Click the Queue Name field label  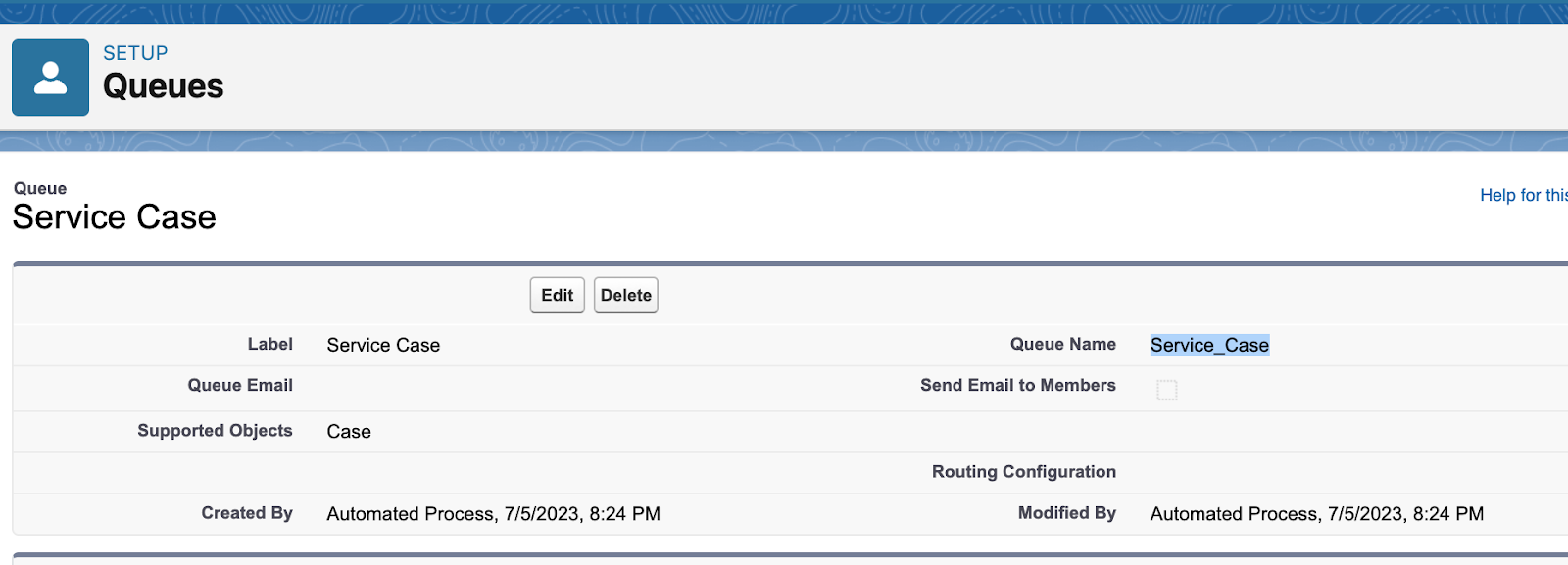point(1062,345)
